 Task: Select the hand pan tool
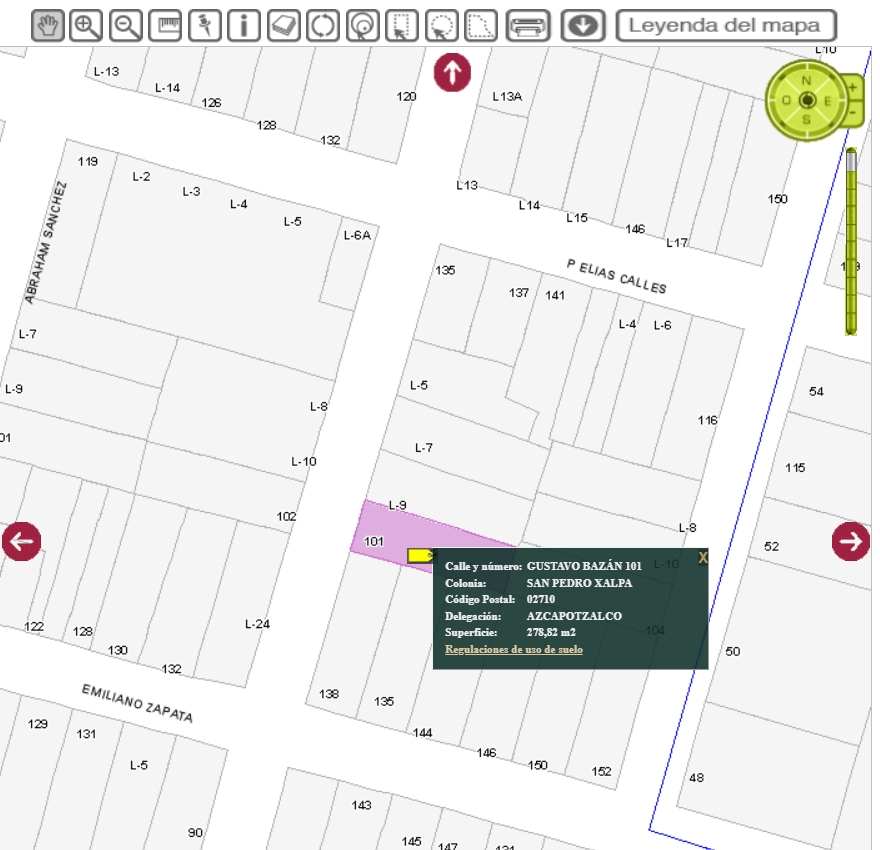47,26
